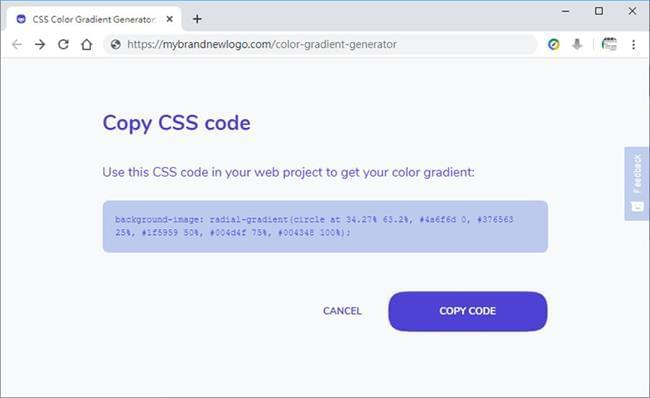This screenshot has width=650, height=398.
Task: Click the radial-gradient CSS code box
Action: pyautogui.click(x=325, y=226)
